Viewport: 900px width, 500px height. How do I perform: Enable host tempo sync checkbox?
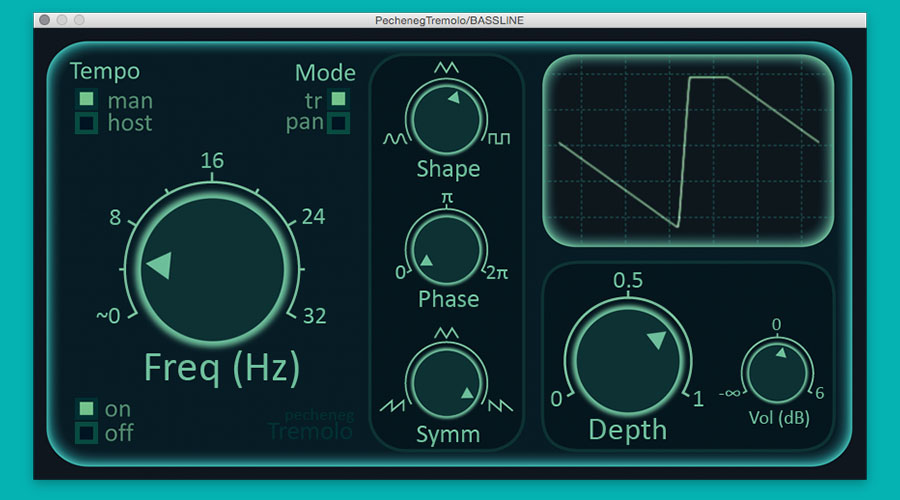pos(87,123)
